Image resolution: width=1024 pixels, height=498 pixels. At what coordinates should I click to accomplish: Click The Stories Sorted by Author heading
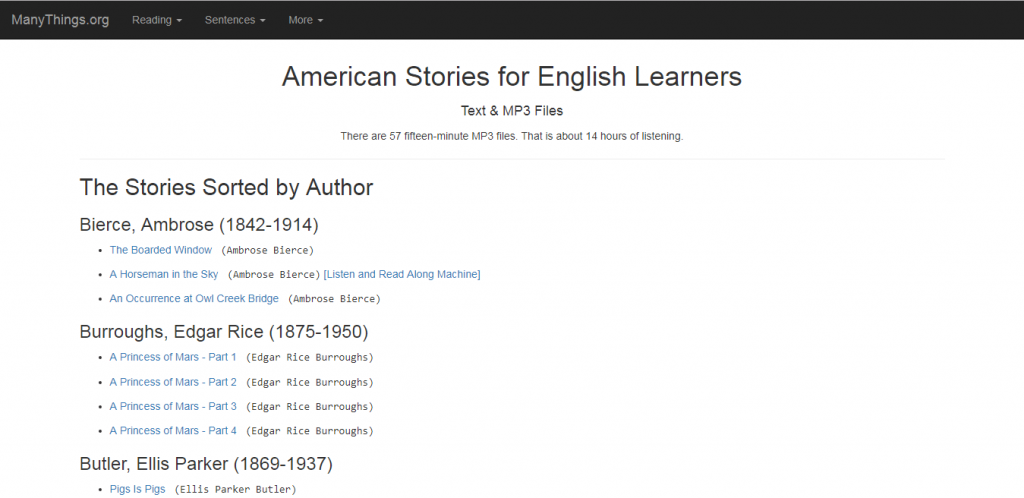[x=226, y=187]
